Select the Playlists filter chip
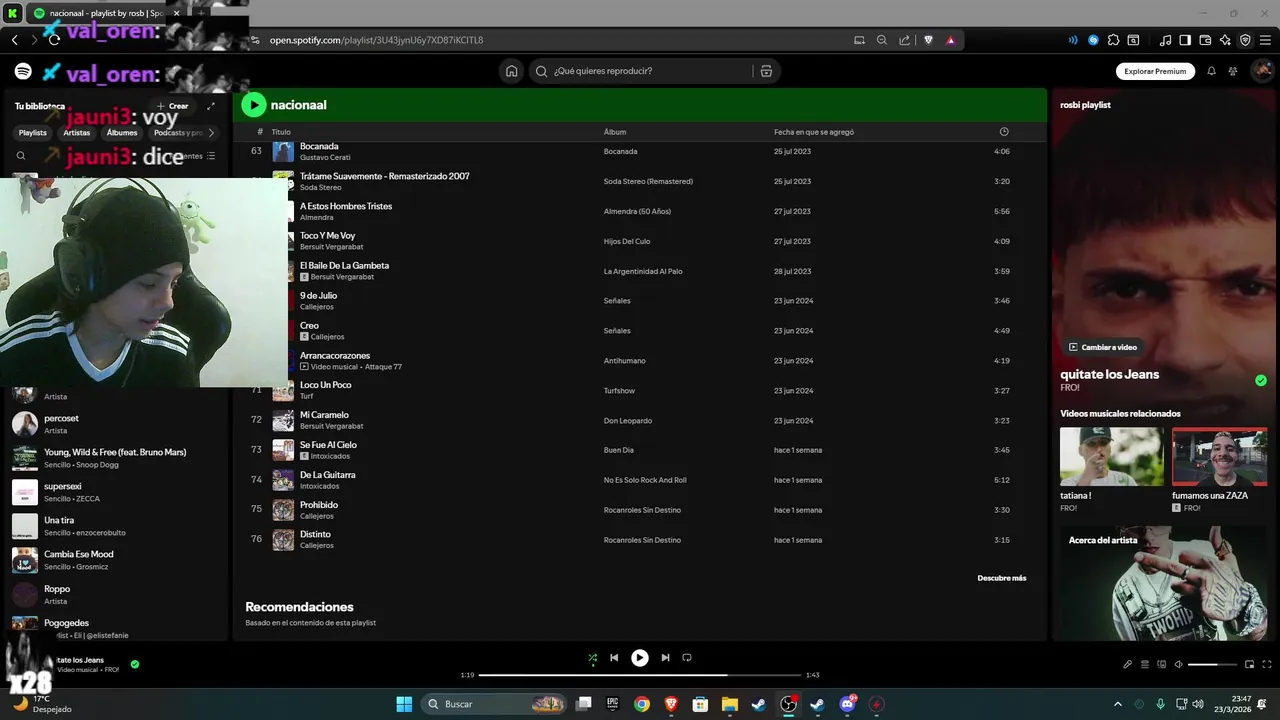 click(33, 132)
